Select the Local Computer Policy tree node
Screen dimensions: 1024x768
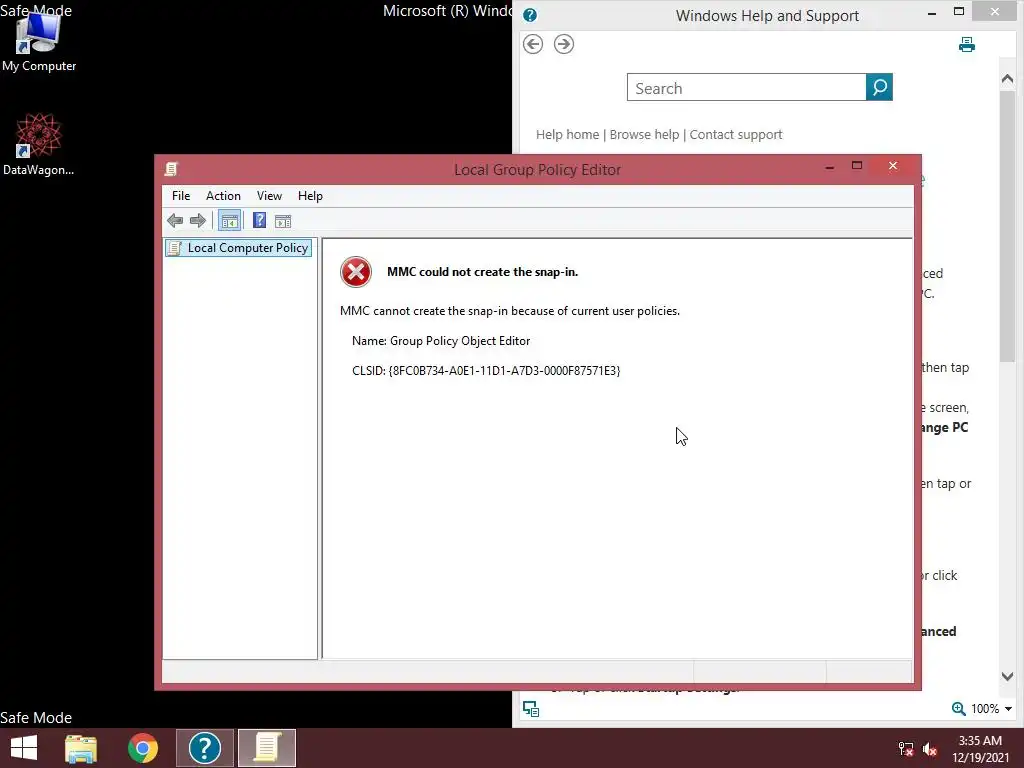239,248
